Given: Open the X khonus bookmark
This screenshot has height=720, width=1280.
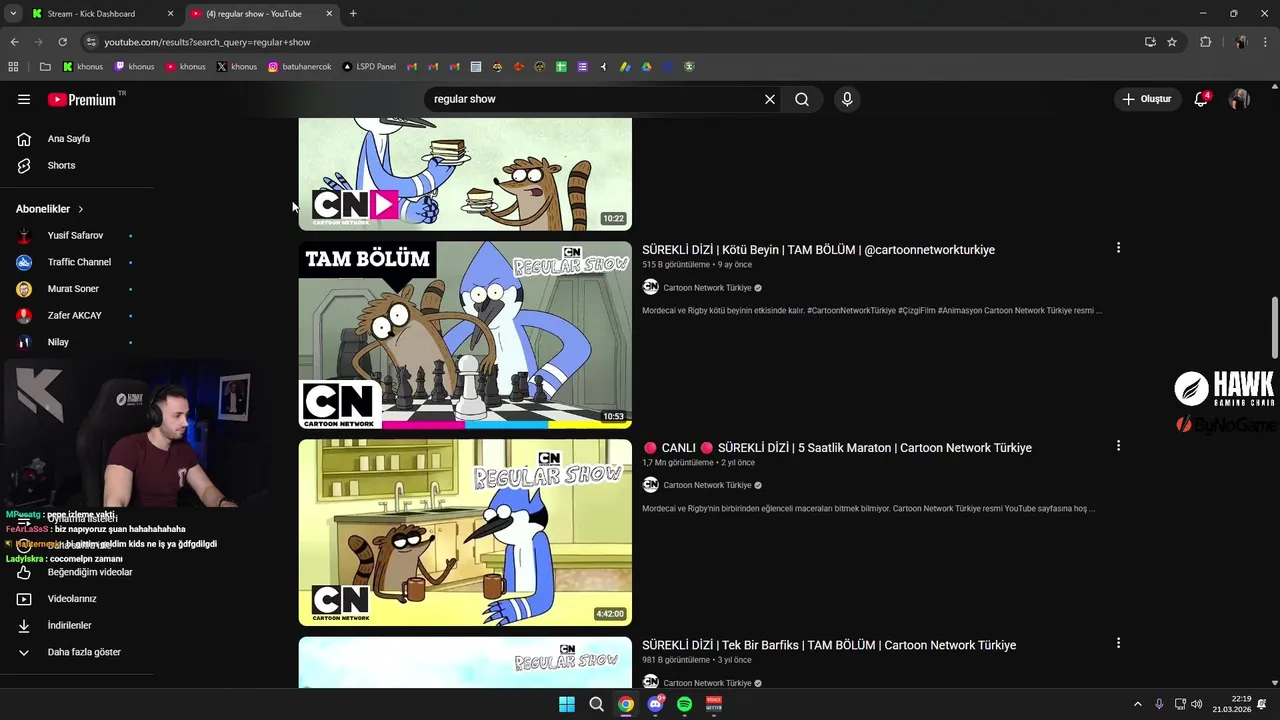Looking at the screenshot, I should (x=237, y=67).
